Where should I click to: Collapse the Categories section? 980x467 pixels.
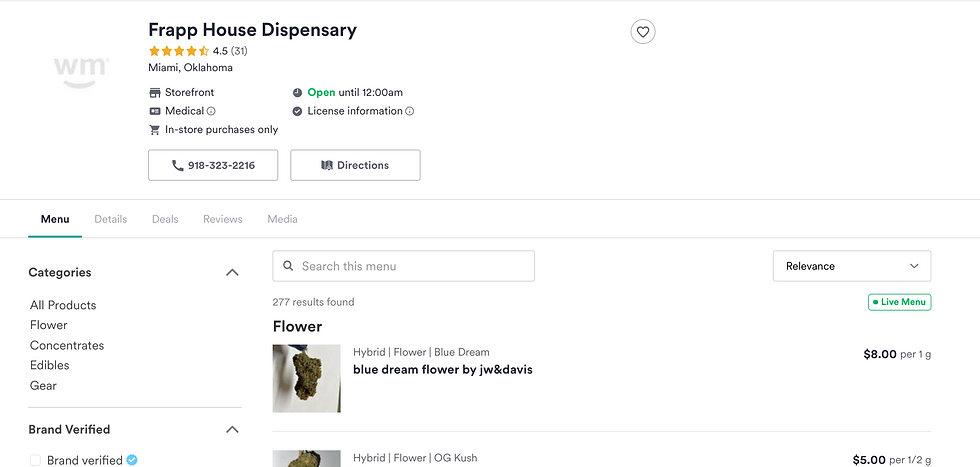point(232,272)
